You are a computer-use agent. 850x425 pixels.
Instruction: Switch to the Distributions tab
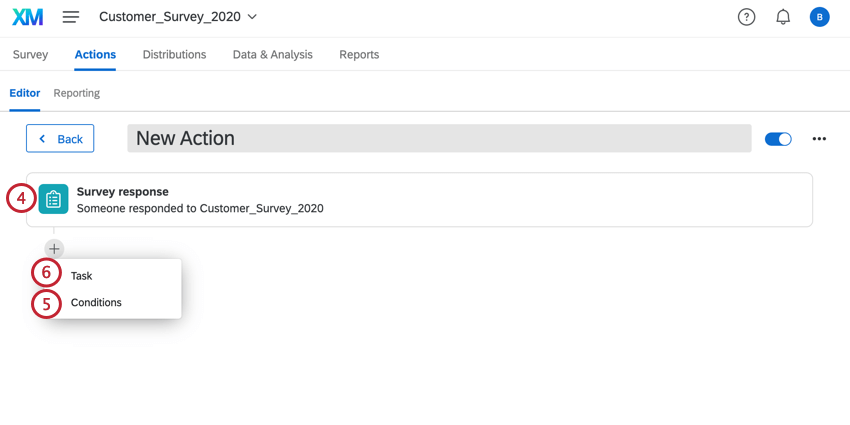pyautogui.click(x=175, y=54)
